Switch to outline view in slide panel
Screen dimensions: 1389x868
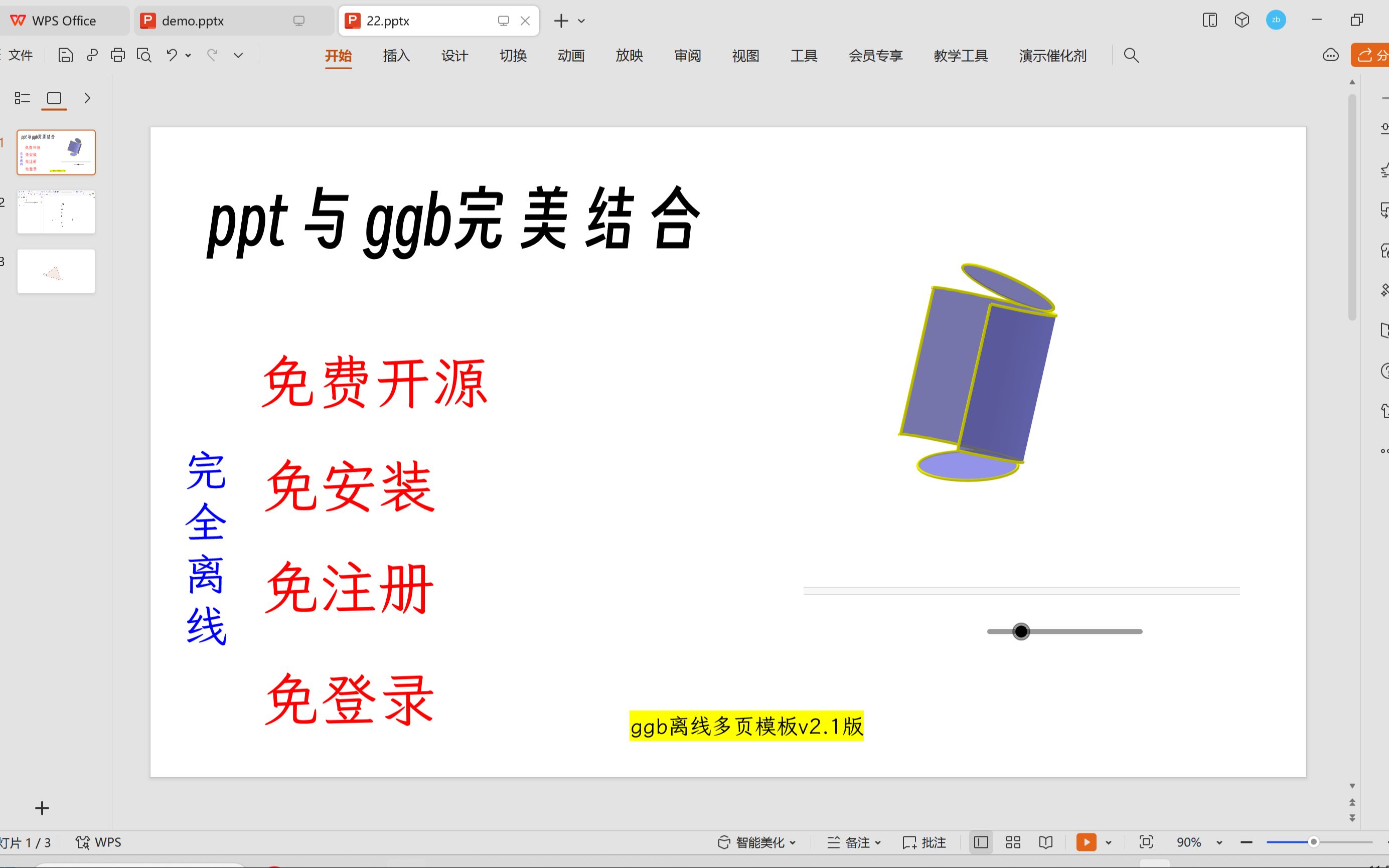tap(23, 98)
